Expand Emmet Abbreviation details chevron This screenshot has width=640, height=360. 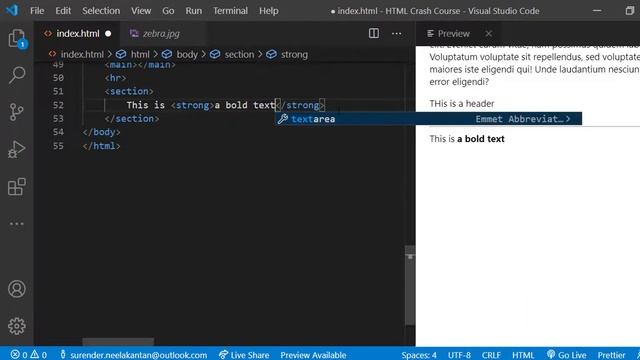click(568, 119)
